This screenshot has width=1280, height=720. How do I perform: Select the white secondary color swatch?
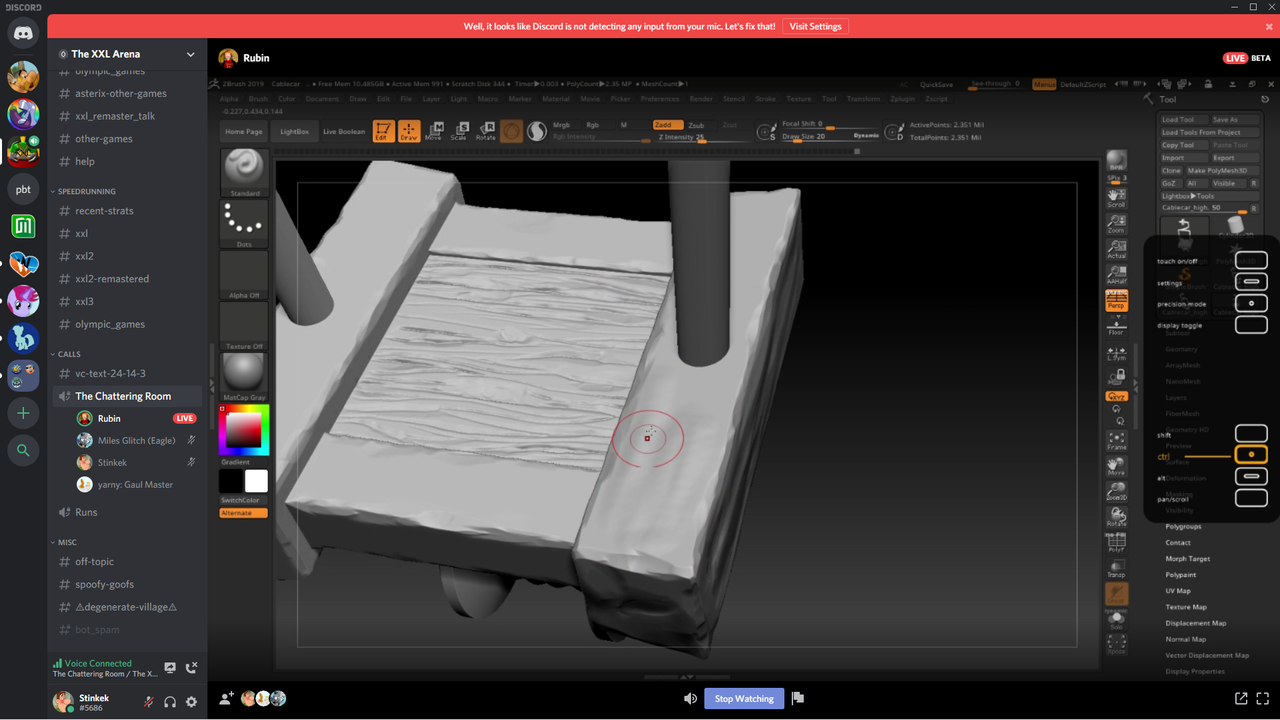[x=257, y=481]
